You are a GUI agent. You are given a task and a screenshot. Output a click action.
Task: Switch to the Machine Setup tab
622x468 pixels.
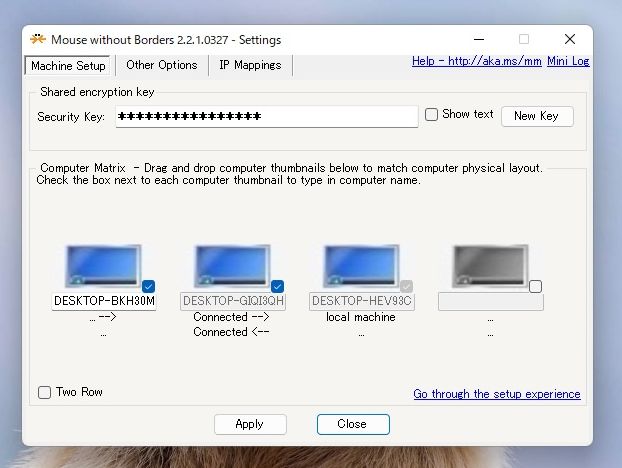coord(68,65)
